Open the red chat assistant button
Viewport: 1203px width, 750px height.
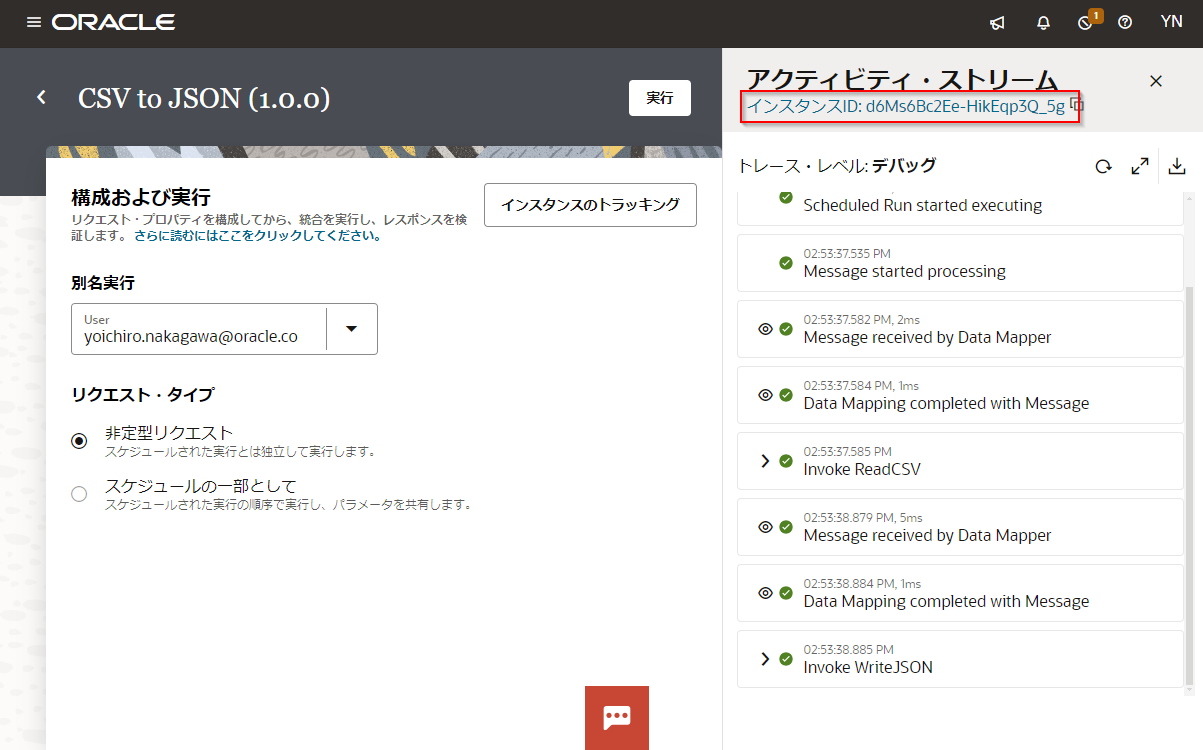pos(616,717)
